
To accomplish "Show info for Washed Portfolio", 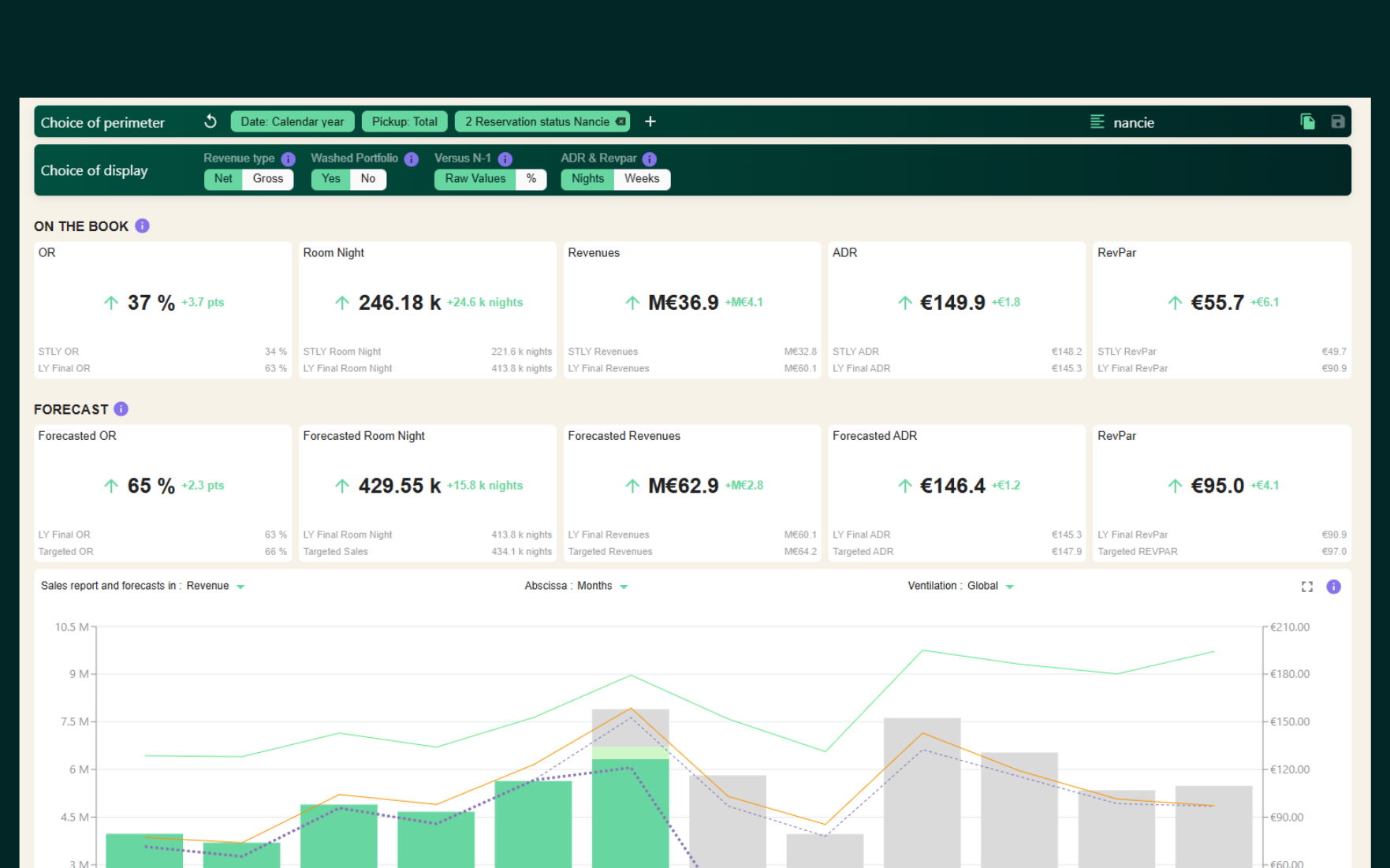I will click(412, 158).
